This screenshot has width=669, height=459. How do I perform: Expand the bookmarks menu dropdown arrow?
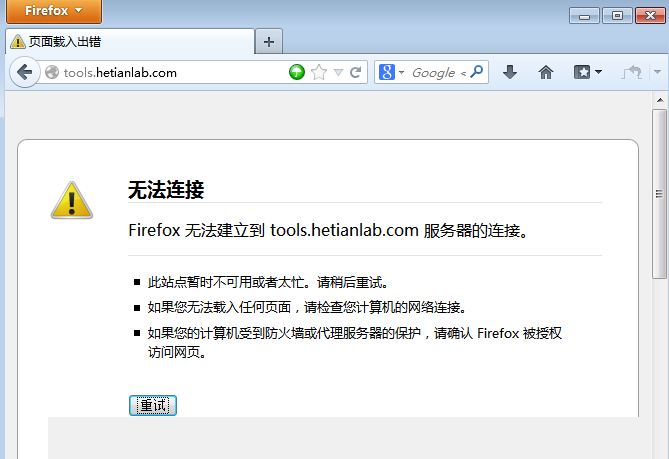click(598, 72)
